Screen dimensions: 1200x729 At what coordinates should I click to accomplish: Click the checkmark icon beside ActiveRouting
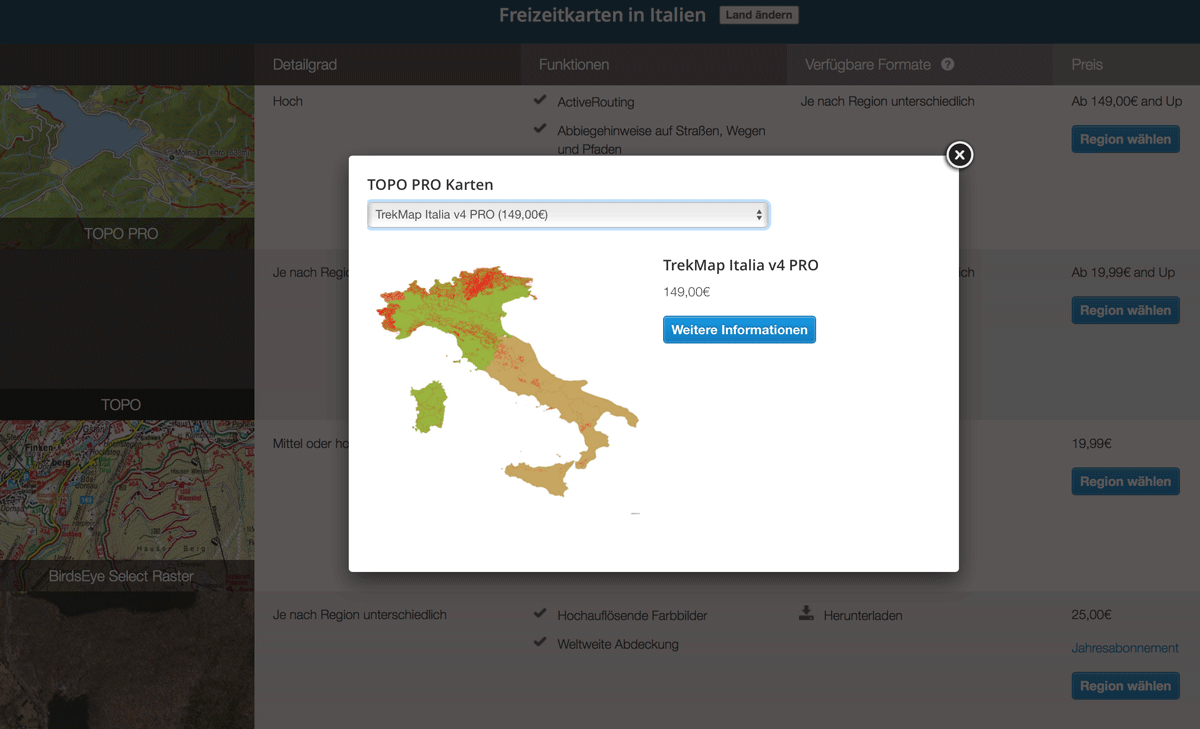pos(540,100)
